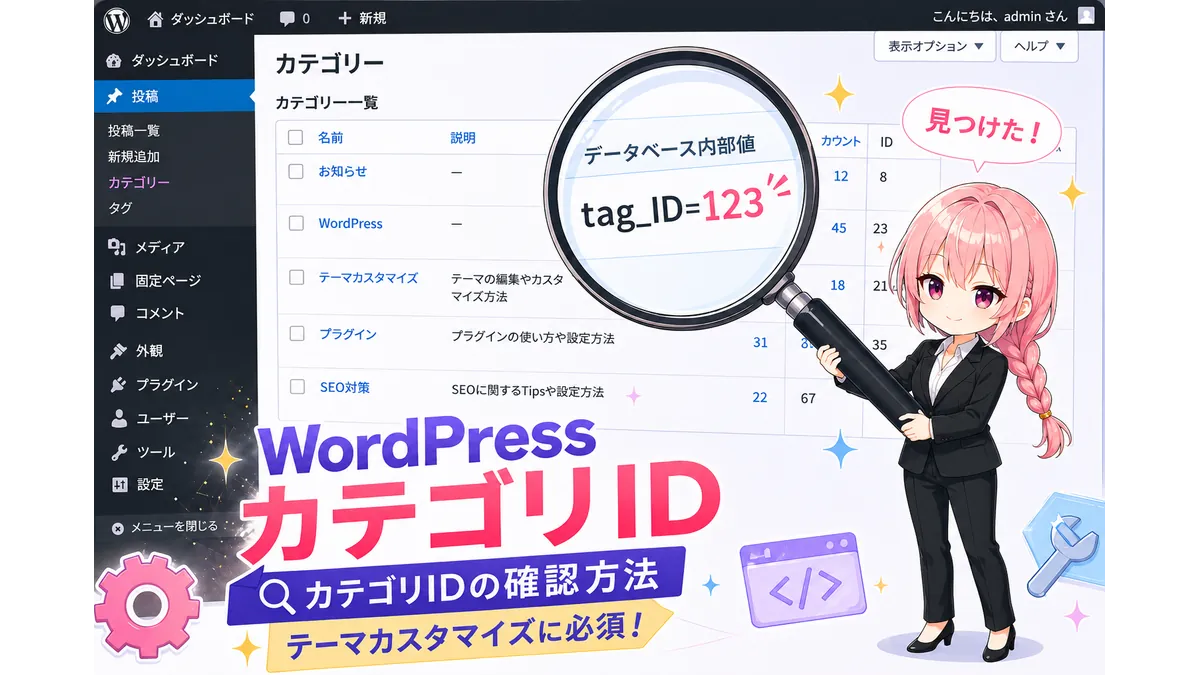Open the プラグイン category link in table
The image size is (1200, 675).
pyautogui.click(x=348, y=333)
